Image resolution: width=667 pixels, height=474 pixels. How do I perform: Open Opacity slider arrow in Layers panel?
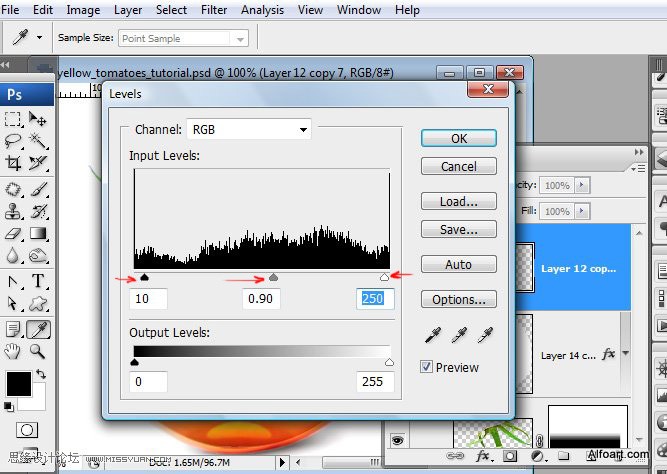click(x=582, y=186)
